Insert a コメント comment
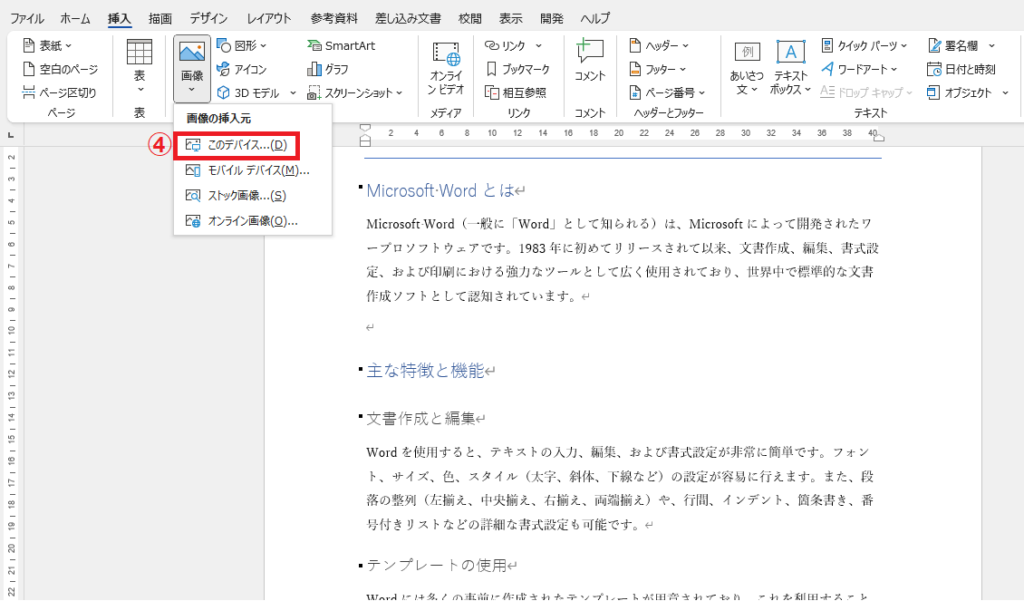 pos(590,60)
